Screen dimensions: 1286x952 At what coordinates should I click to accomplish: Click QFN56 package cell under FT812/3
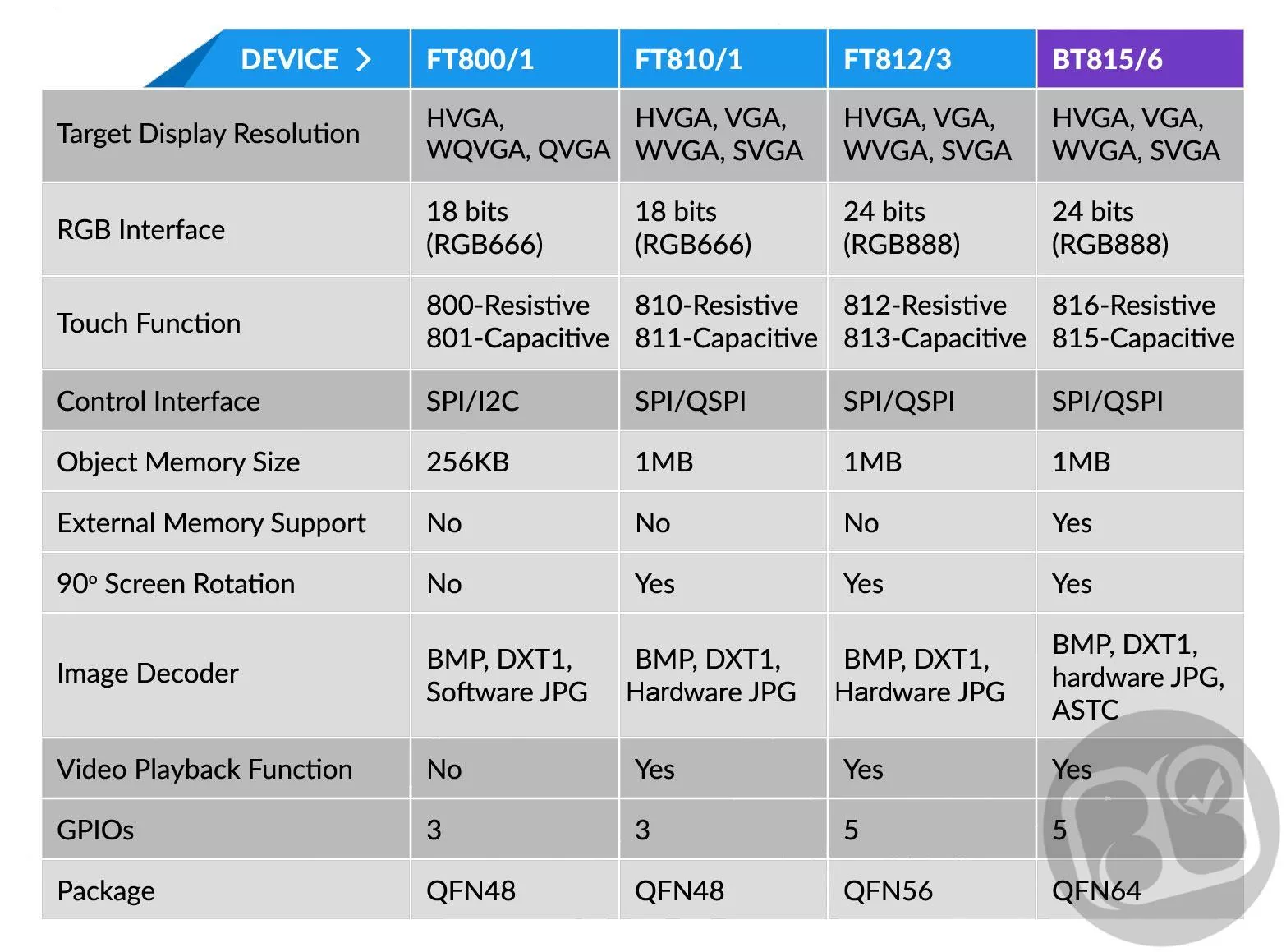pos(932,890)
